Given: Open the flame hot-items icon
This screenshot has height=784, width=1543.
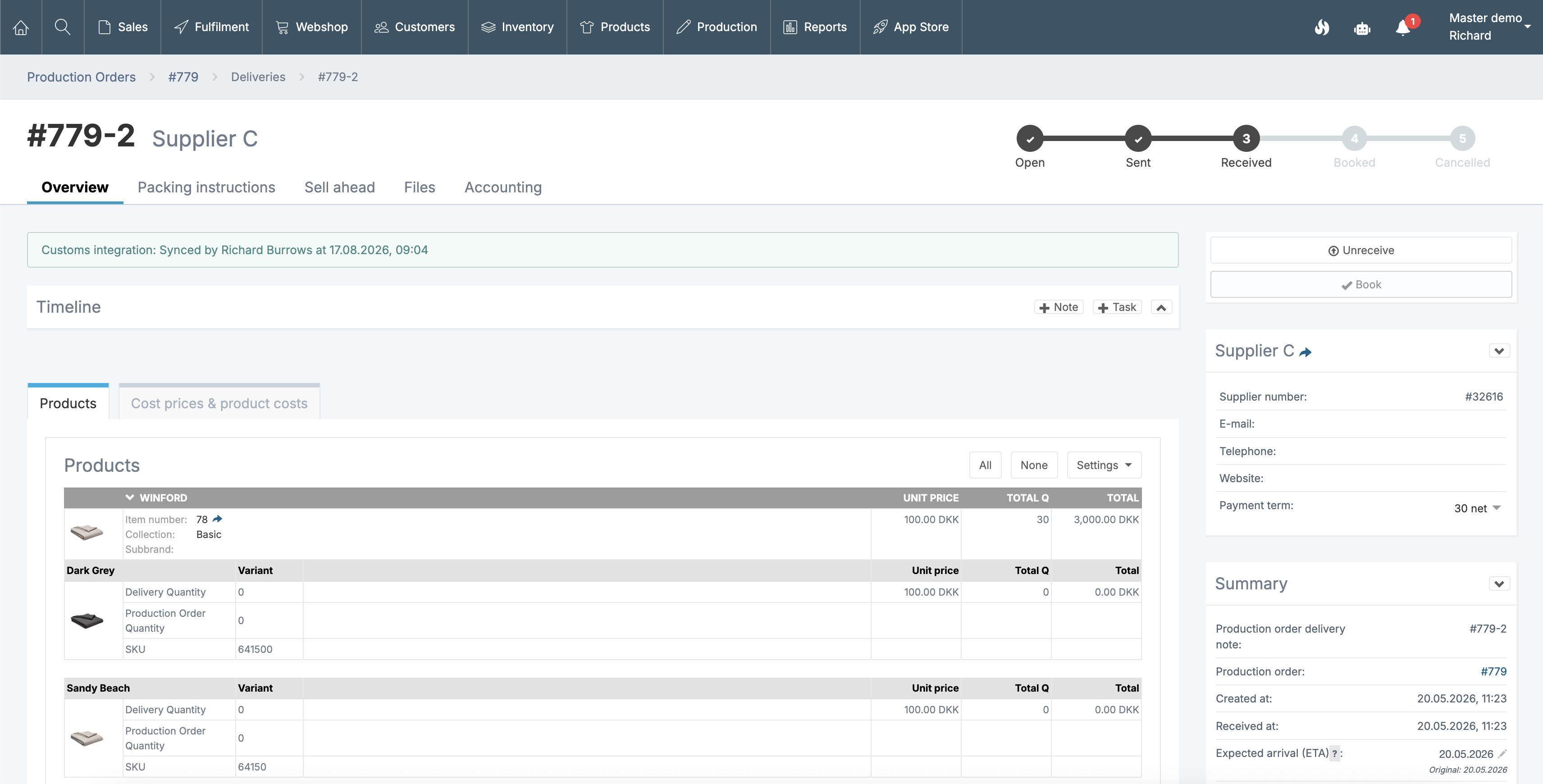Looking at the screenshot, I should [1322, 27].
